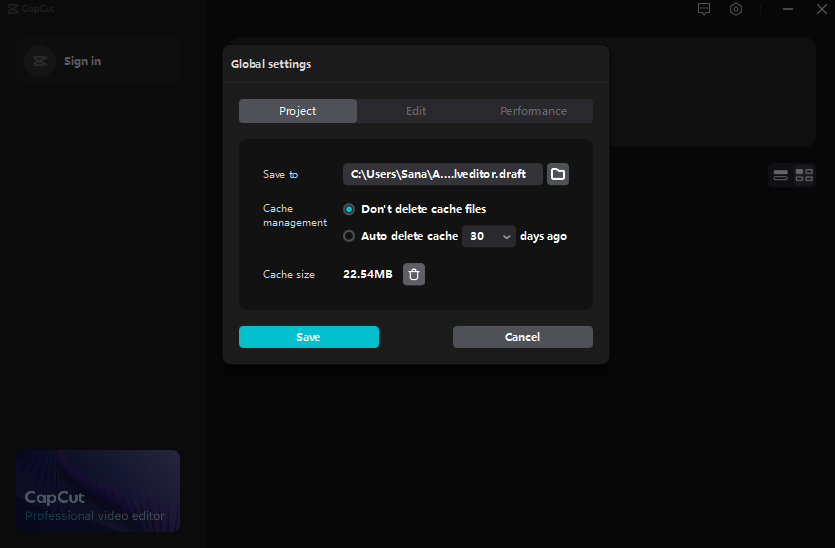The image size is (835, 548).
Task: Click the CapCut profile avatar icon
Action: [x=39, y=61]
